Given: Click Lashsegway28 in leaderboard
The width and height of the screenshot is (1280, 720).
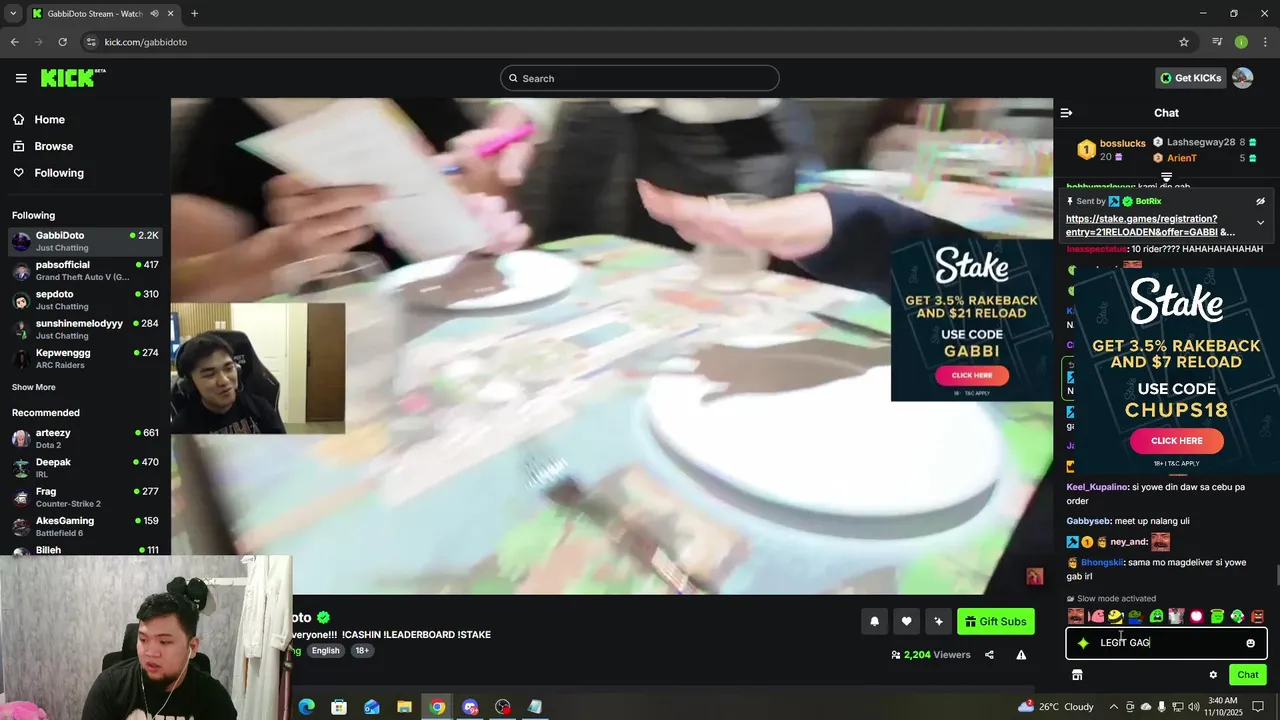Looking at the screenshot, I should [1201, 143].
